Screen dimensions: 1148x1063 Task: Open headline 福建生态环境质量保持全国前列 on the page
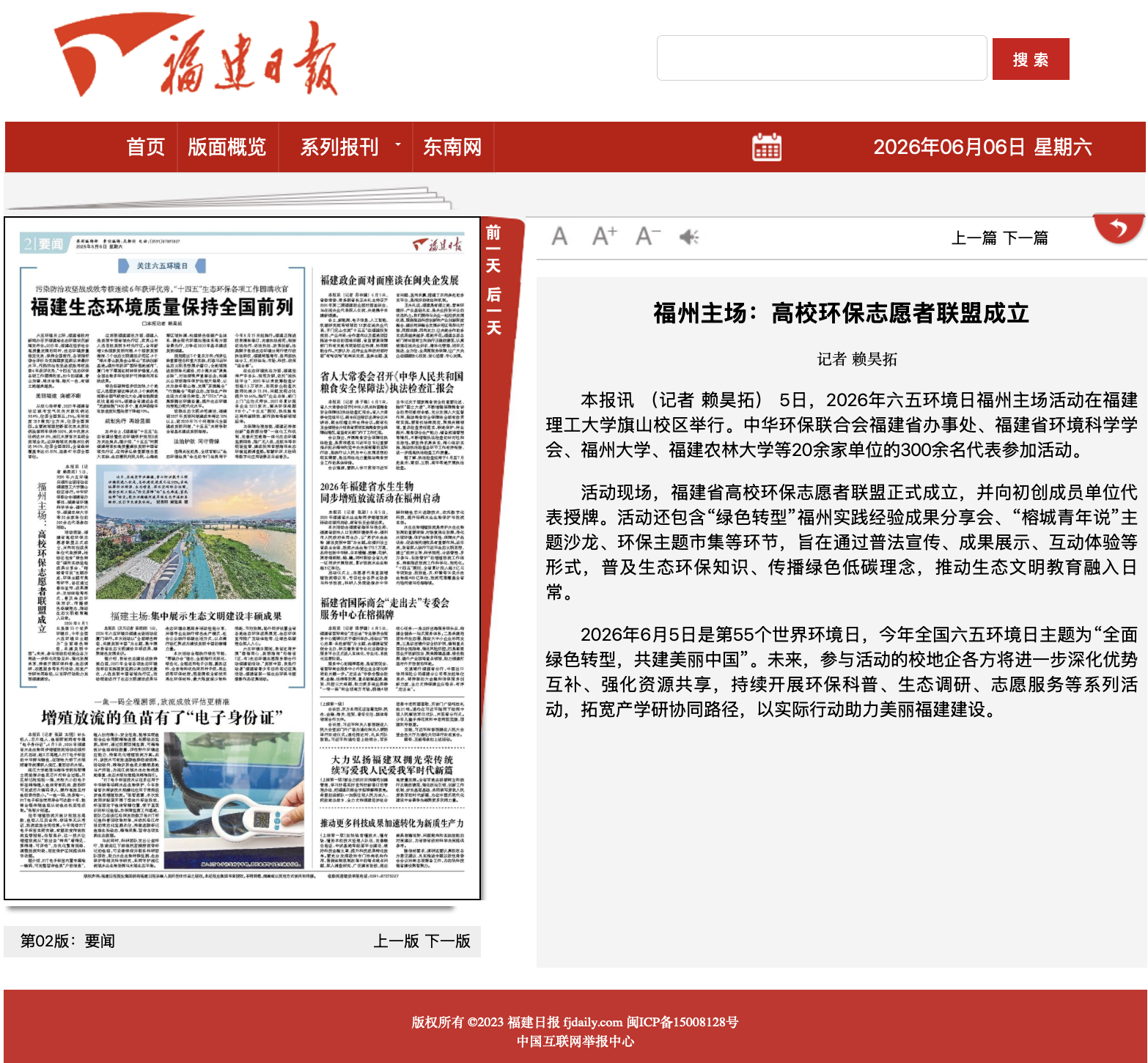[162, 306]
